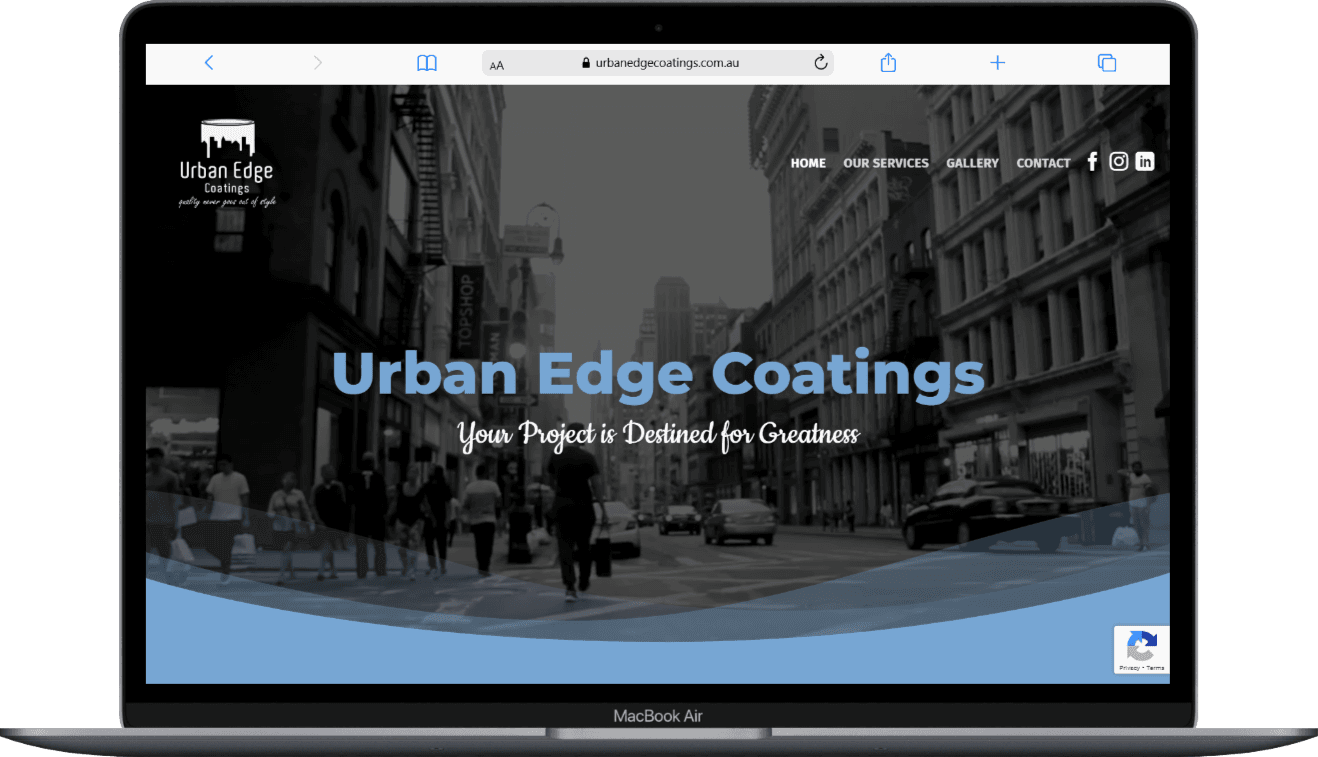Click the Safari Share icon
The width and height of the screenshot is (1318, 757).
pos(888,62)
